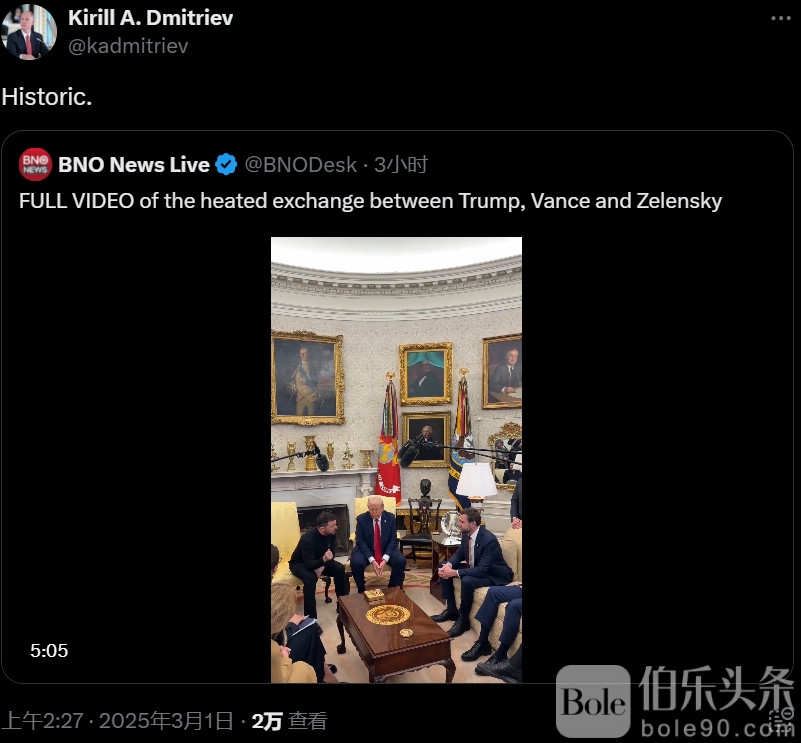Screen dimensions: 801x743
Task: Open the BNO News Live account name
Action: [x=134, y=165]
